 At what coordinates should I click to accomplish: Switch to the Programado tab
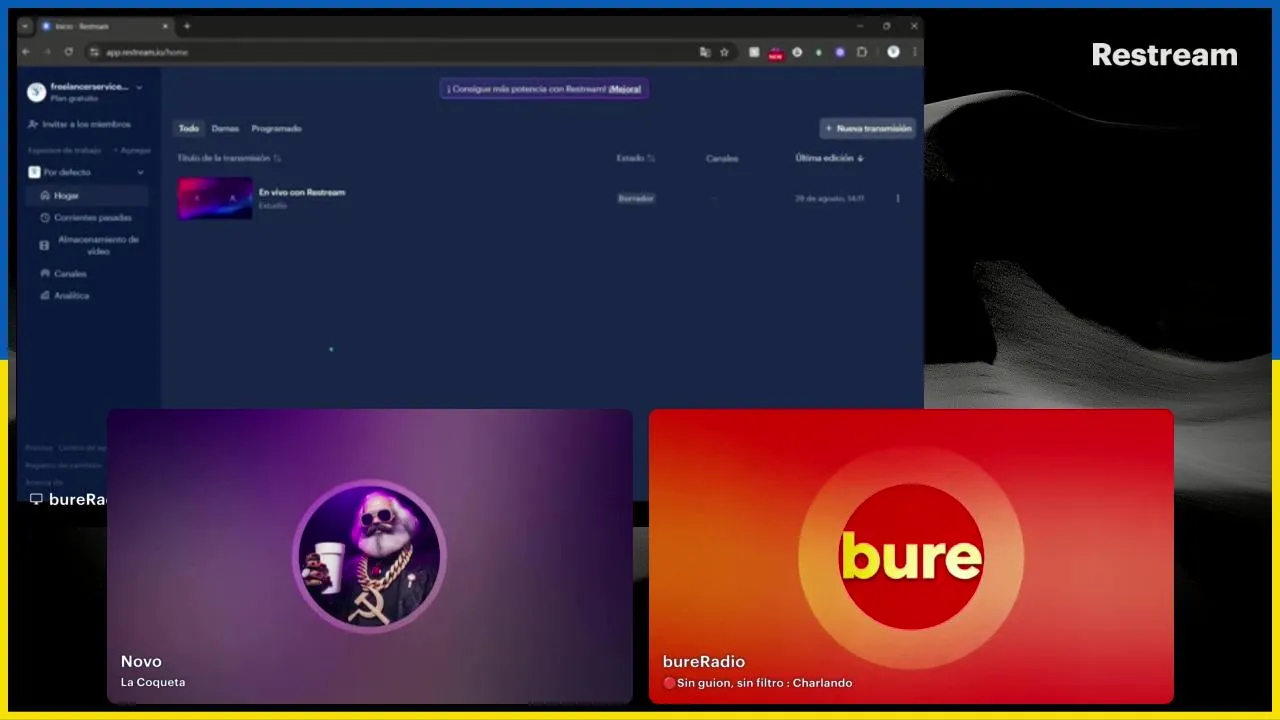point(276,128)
